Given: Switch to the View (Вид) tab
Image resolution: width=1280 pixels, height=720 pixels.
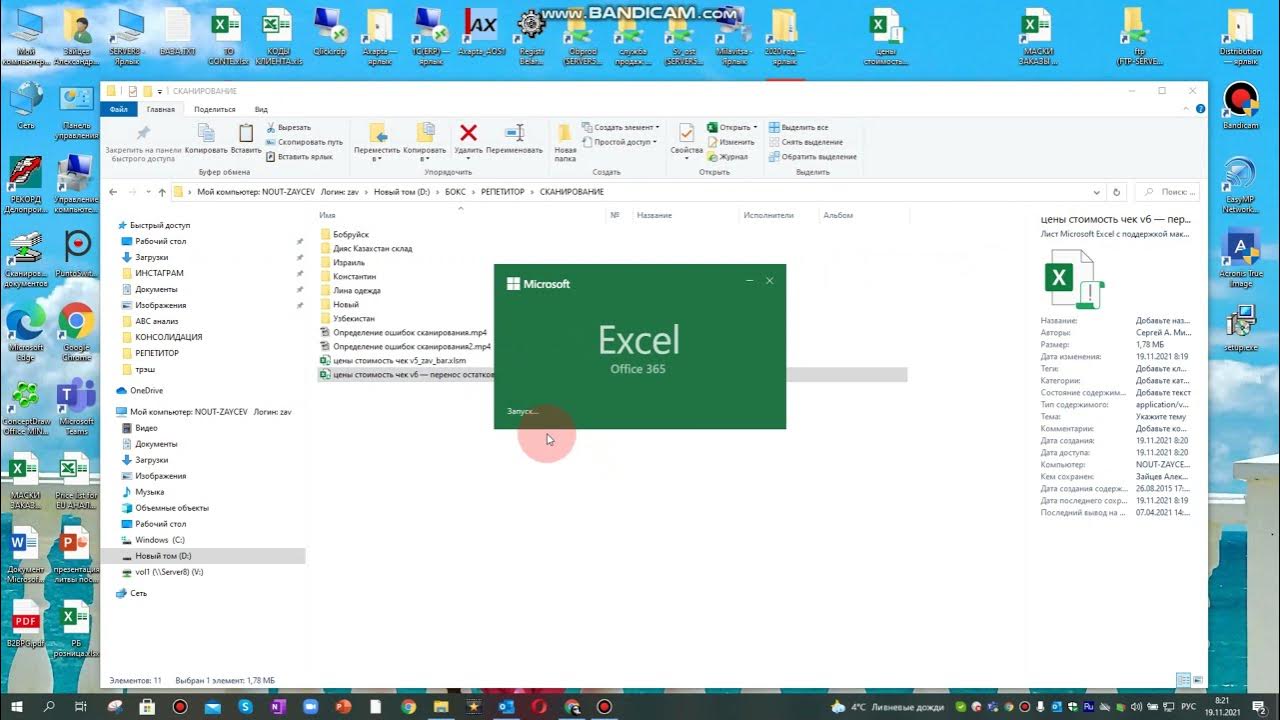Looking at the screenshot, I should click(x=261, y=109).
